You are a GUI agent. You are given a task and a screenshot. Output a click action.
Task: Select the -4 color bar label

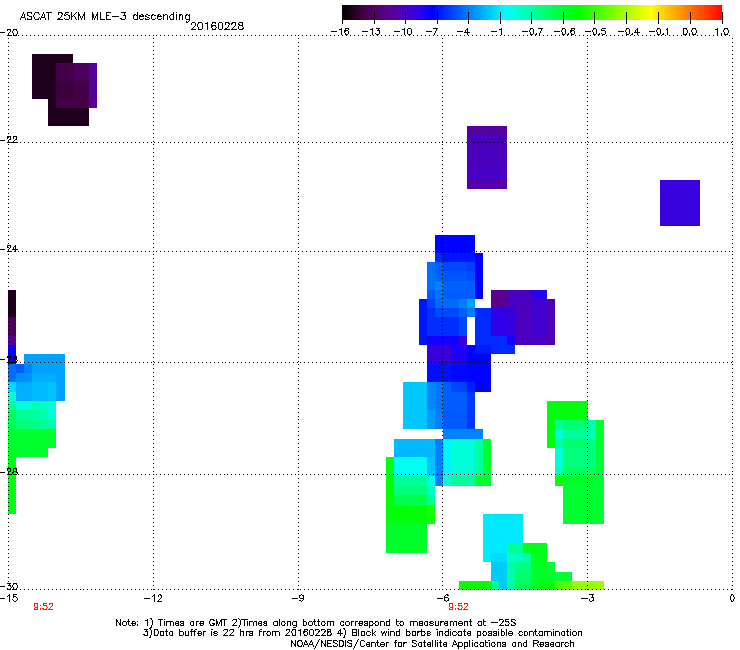click(x=463, y=32)
